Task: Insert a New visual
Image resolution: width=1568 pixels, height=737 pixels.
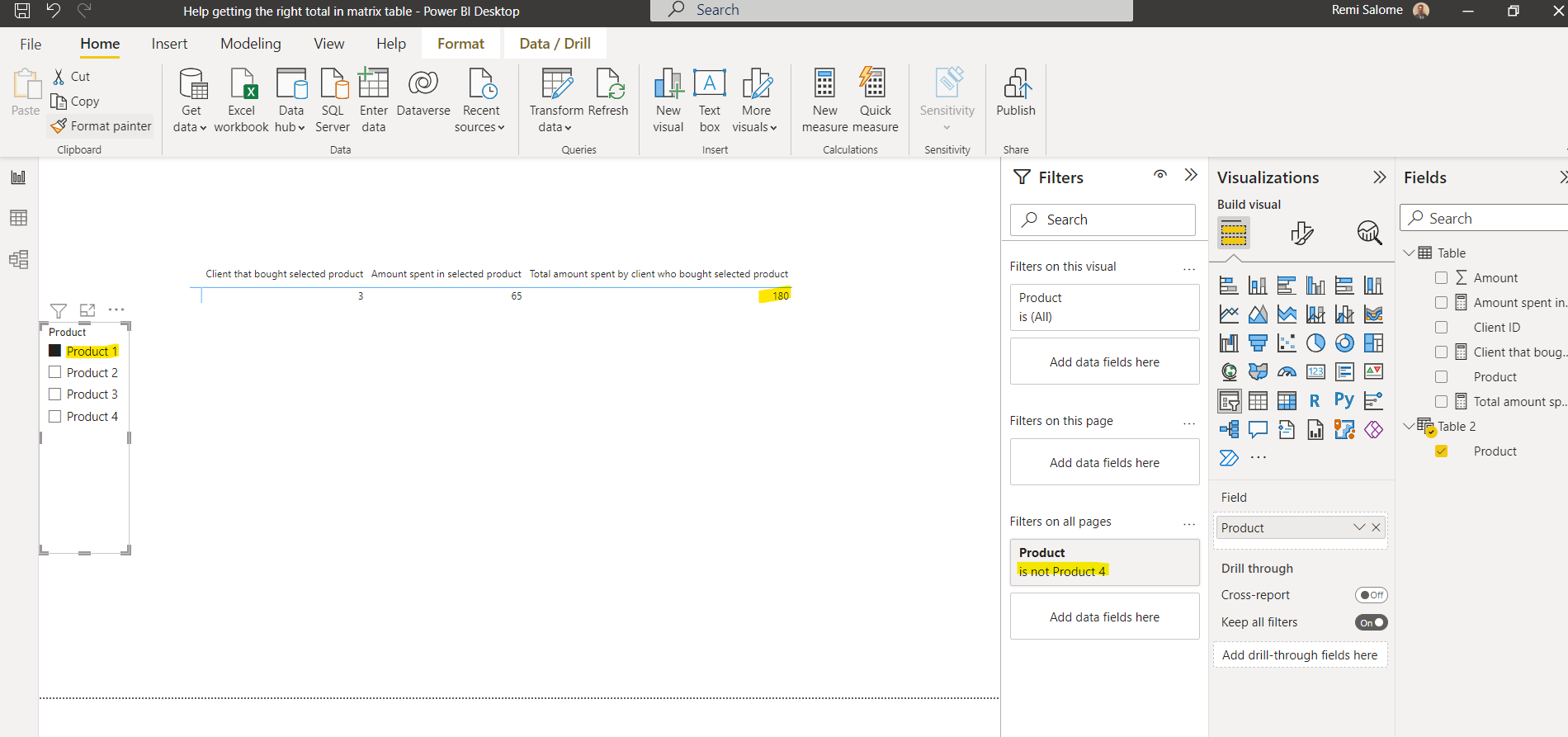Action: coord(668,100)
